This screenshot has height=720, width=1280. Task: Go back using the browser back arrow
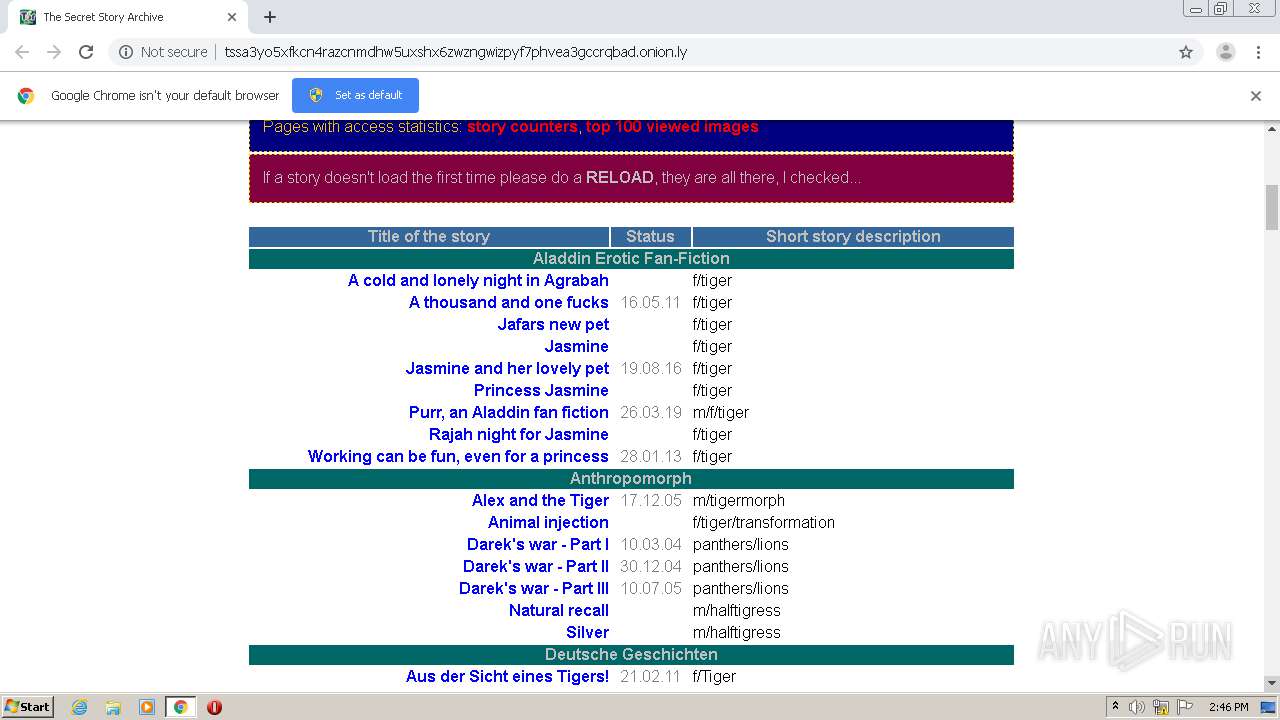22,52
